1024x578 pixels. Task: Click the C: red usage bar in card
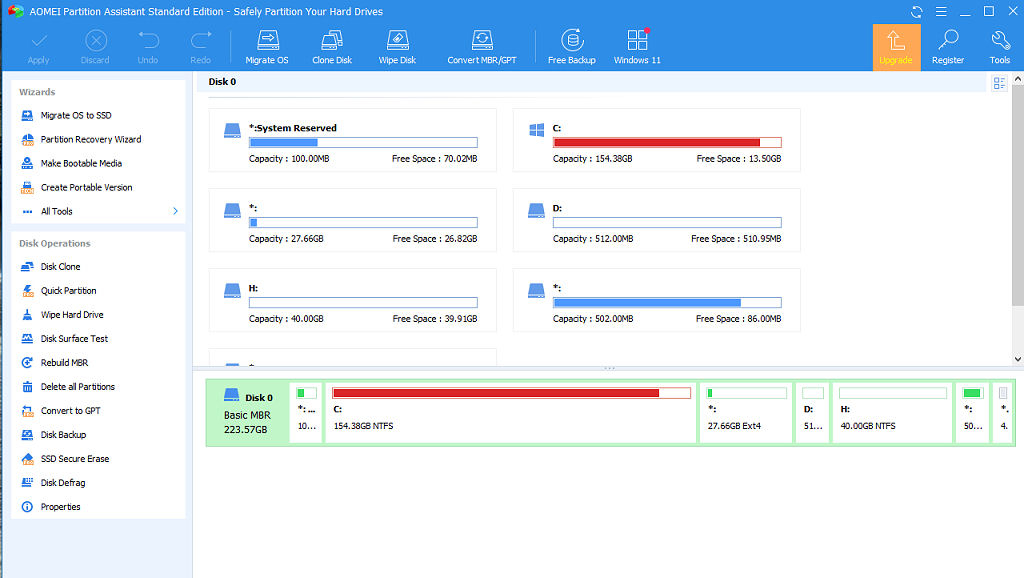(667, 142)
